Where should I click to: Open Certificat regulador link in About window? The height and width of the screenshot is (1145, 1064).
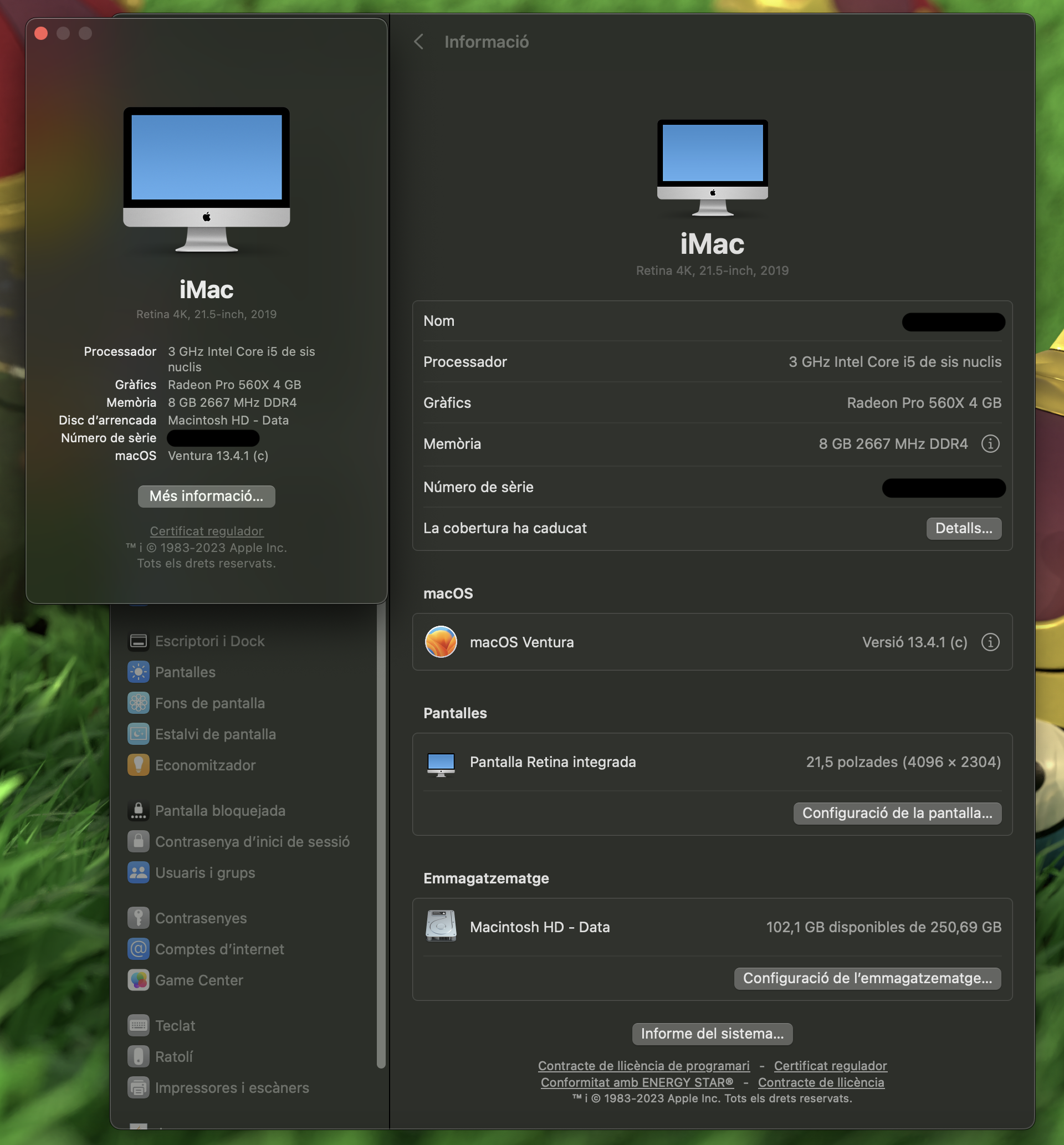(206, 531)
